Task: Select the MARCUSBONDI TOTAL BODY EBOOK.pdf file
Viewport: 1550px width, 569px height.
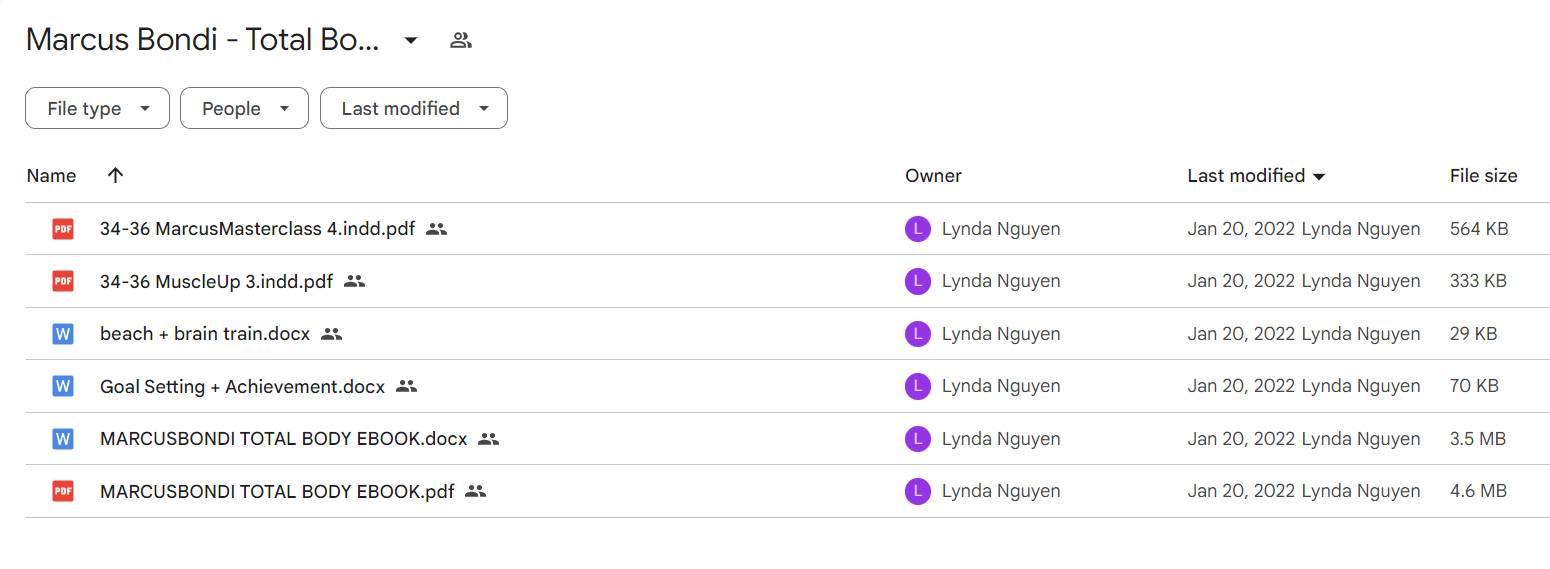Action: (787, 491)
